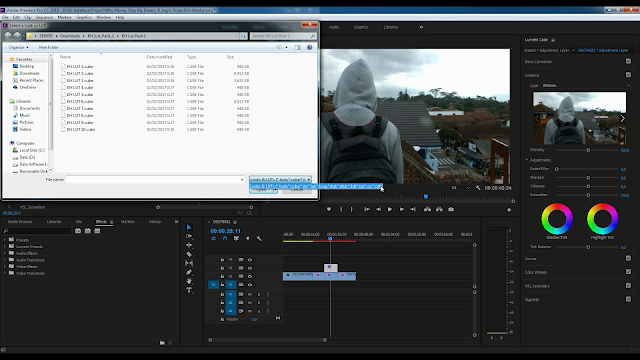Open Timeline Display Settings wrench
This screenshot has height=360, width=640.
coord(259,238)
